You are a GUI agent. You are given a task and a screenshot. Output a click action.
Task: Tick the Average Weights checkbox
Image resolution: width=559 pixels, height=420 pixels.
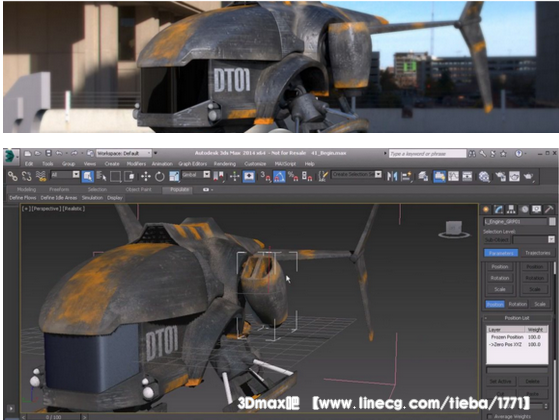click(x=490, y=416)
